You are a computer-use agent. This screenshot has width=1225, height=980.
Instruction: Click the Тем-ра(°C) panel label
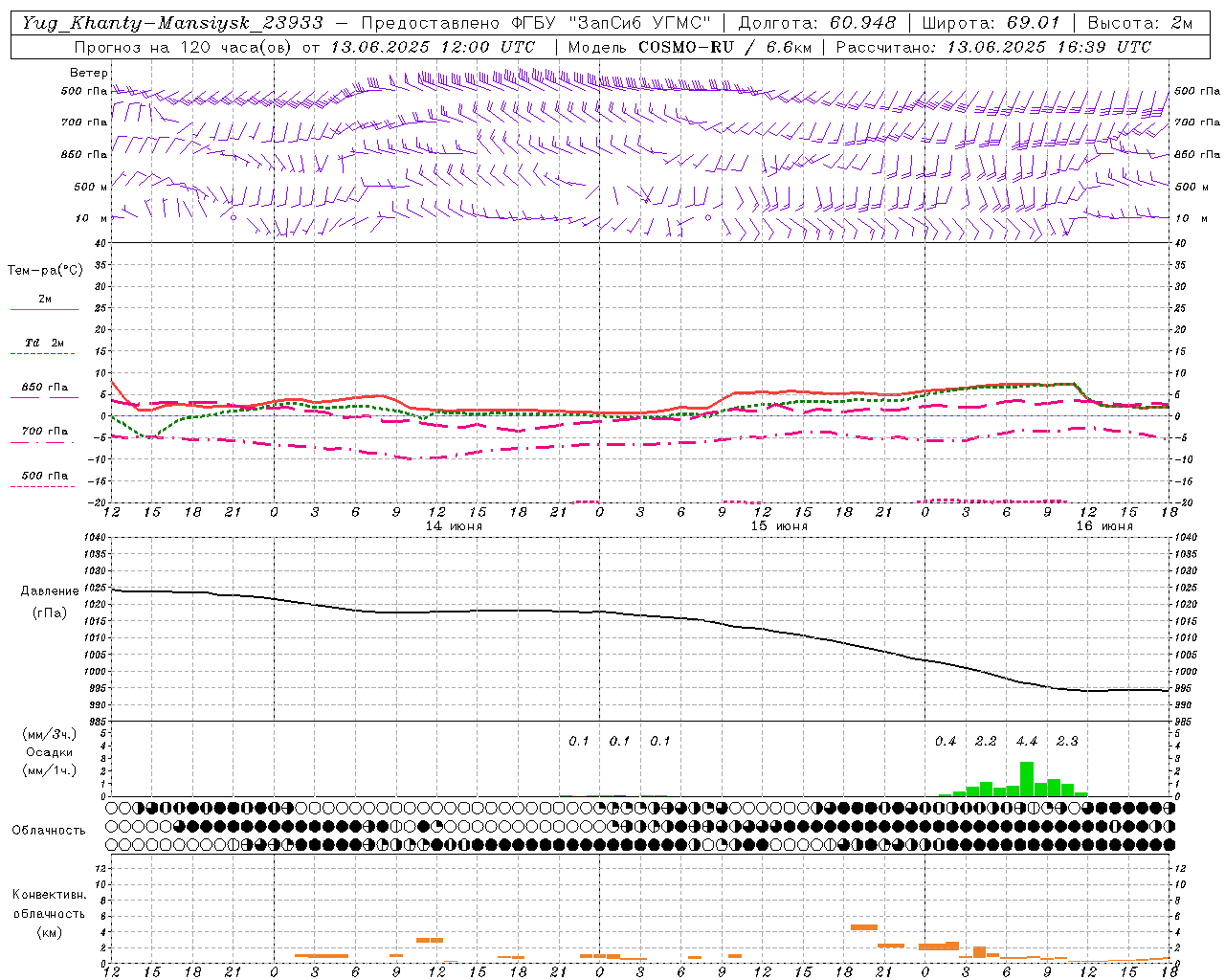point(45,271)
